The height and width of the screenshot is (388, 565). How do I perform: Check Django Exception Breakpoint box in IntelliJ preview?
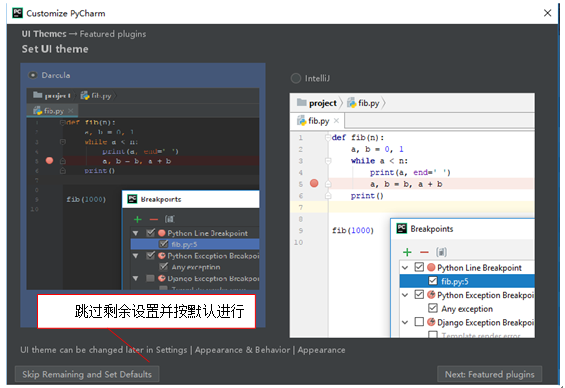point(419,321)
